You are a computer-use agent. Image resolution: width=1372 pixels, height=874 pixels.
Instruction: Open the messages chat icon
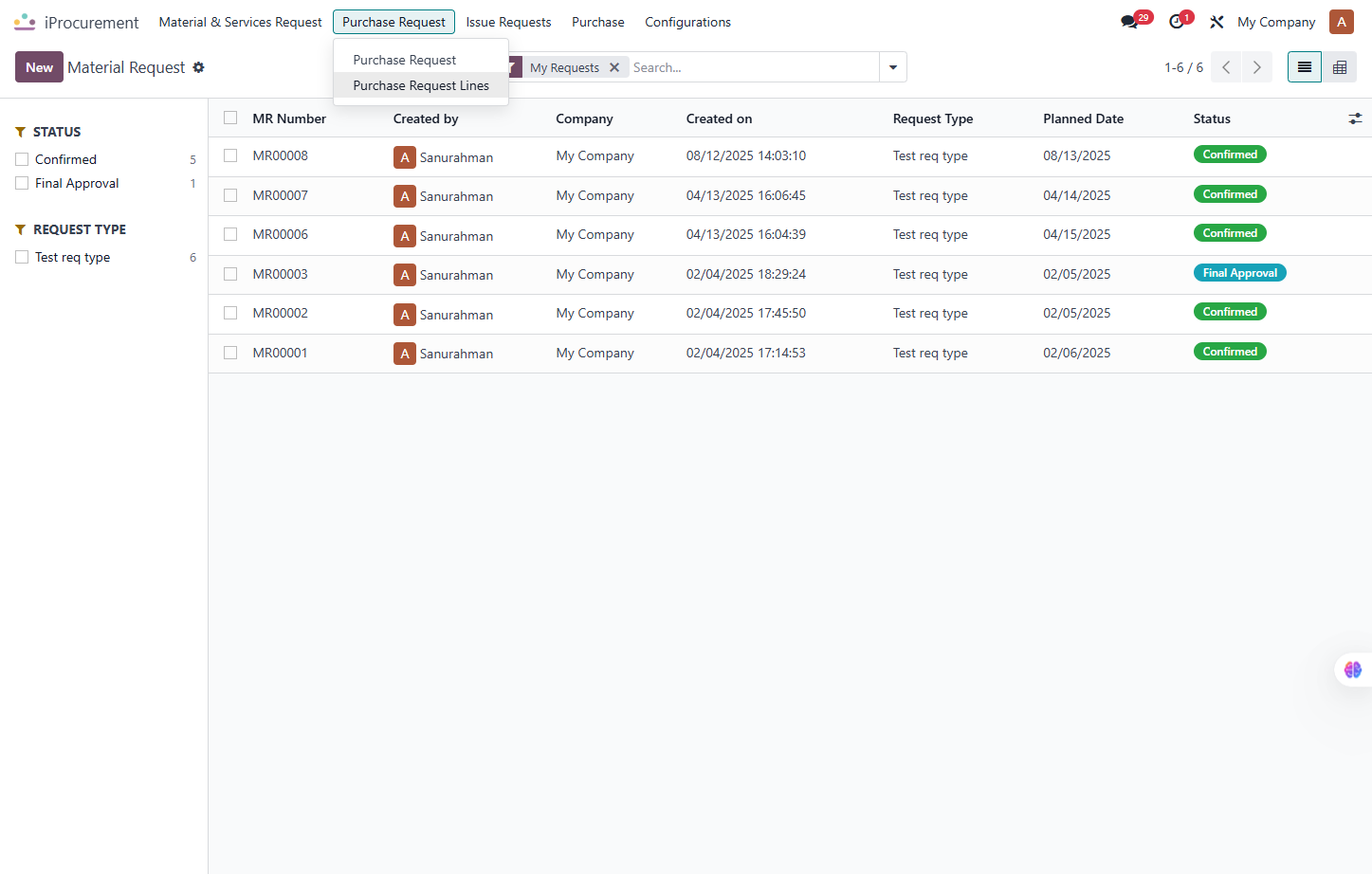(x=1128, y=22)
